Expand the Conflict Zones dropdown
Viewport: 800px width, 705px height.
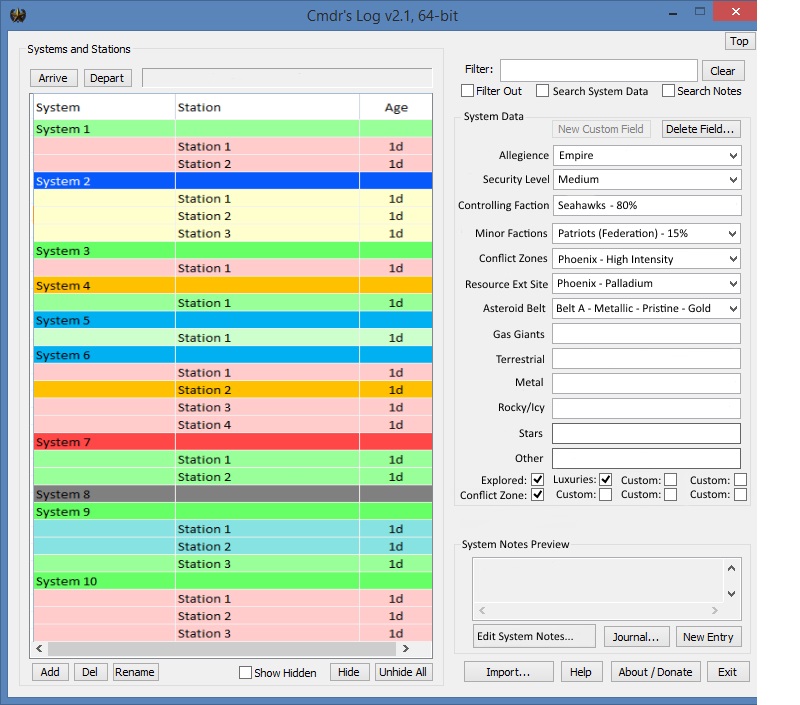coord(647,259)
